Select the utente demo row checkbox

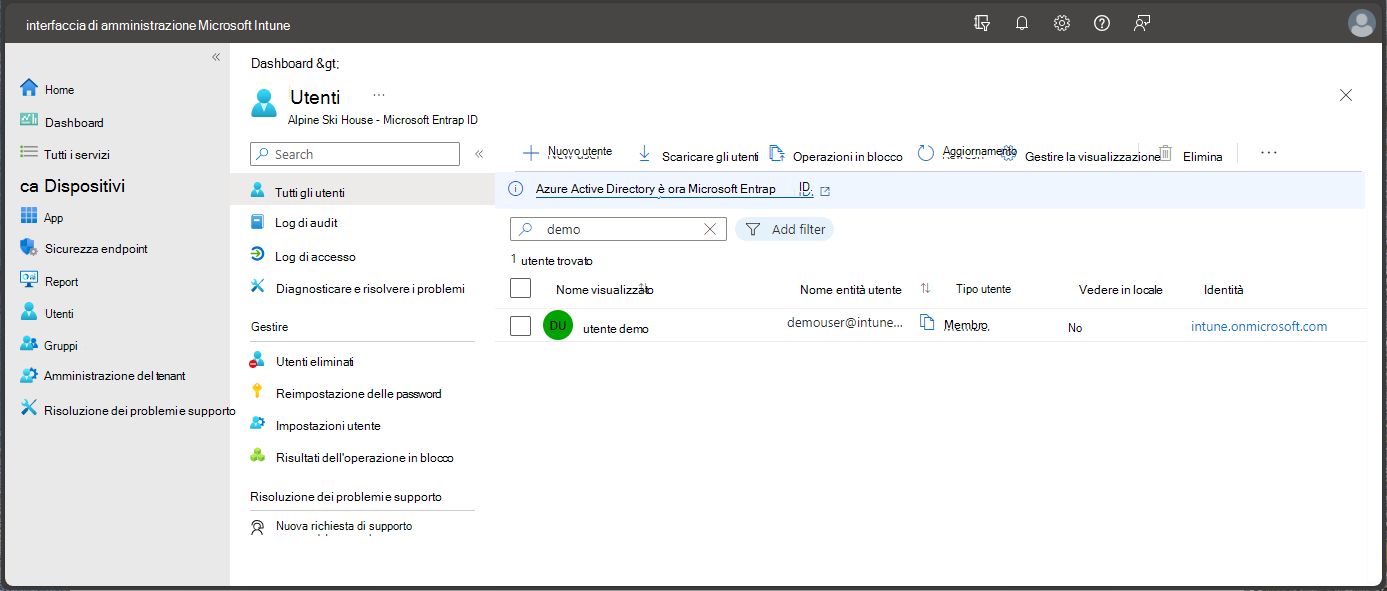click(x=520, y=326)
